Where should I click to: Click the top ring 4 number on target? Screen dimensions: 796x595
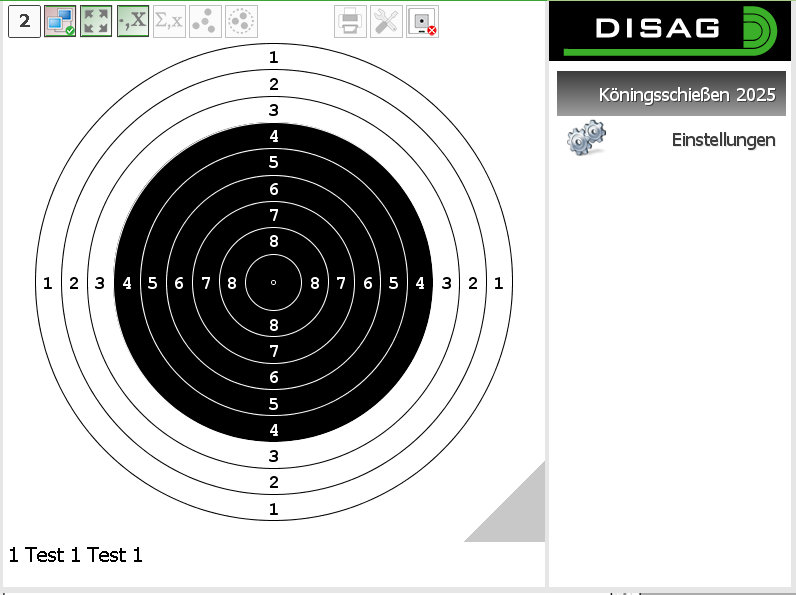pyautogui.click(x=274, y=136)
